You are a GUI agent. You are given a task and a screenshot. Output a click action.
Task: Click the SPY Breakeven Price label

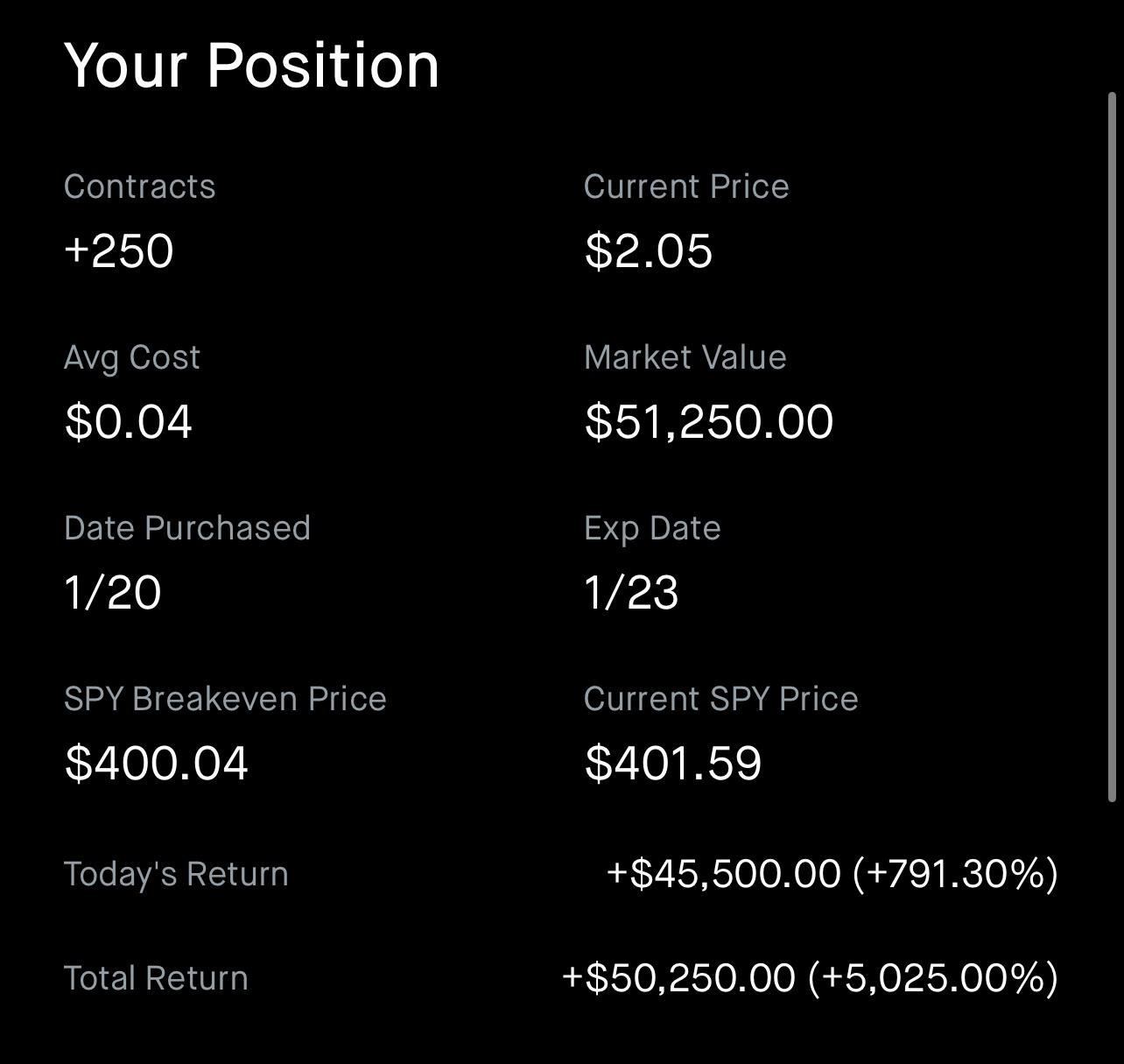pos(225,699)
